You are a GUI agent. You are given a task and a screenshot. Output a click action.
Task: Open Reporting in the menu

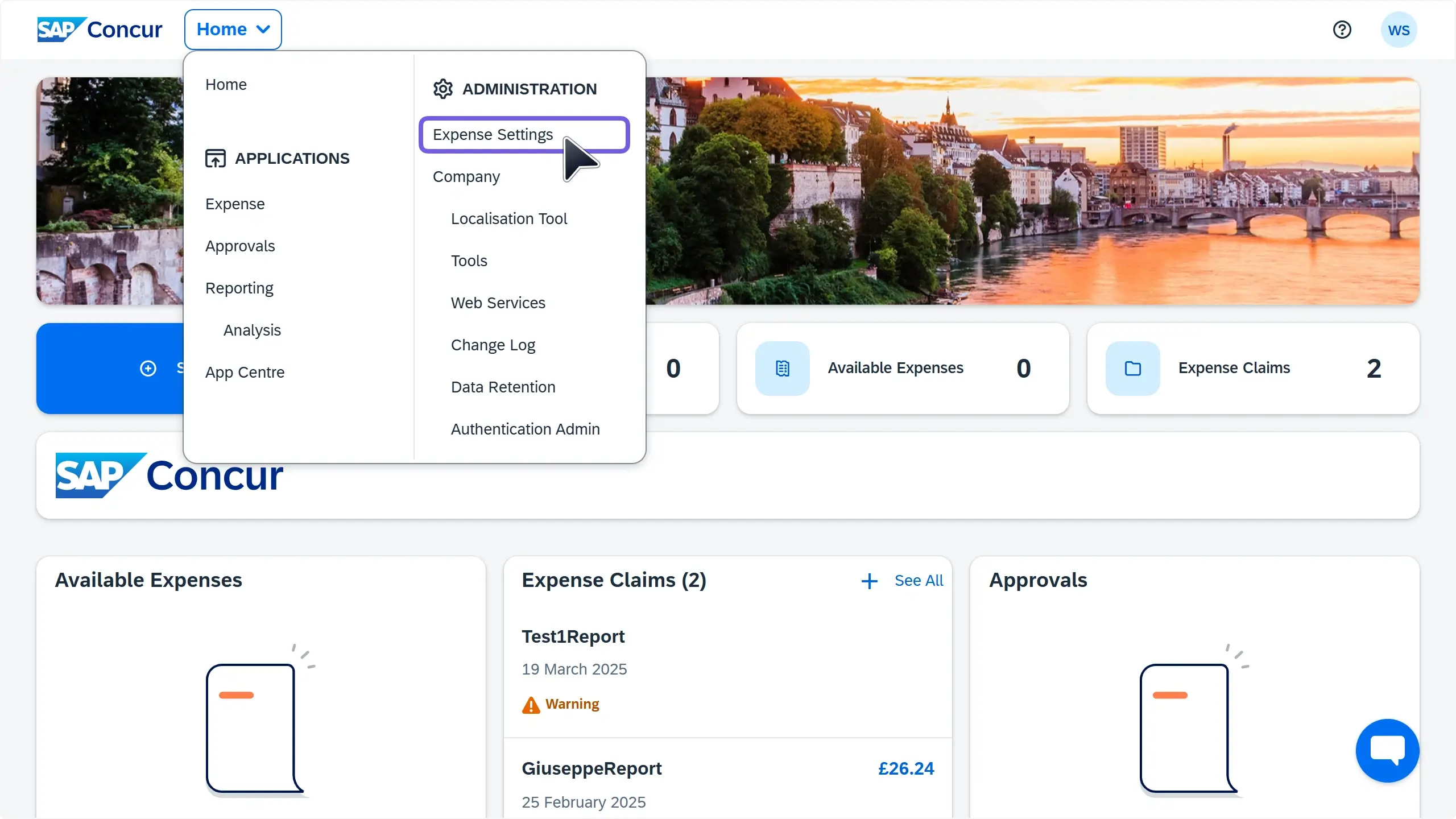pos(239,288)
